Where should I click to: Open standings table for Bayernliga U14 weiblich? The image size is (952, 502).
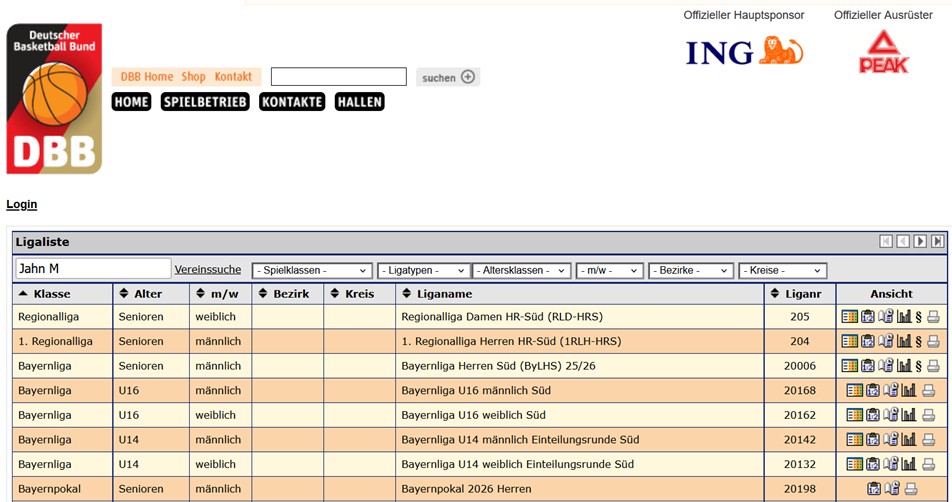(x=855, y=464)
